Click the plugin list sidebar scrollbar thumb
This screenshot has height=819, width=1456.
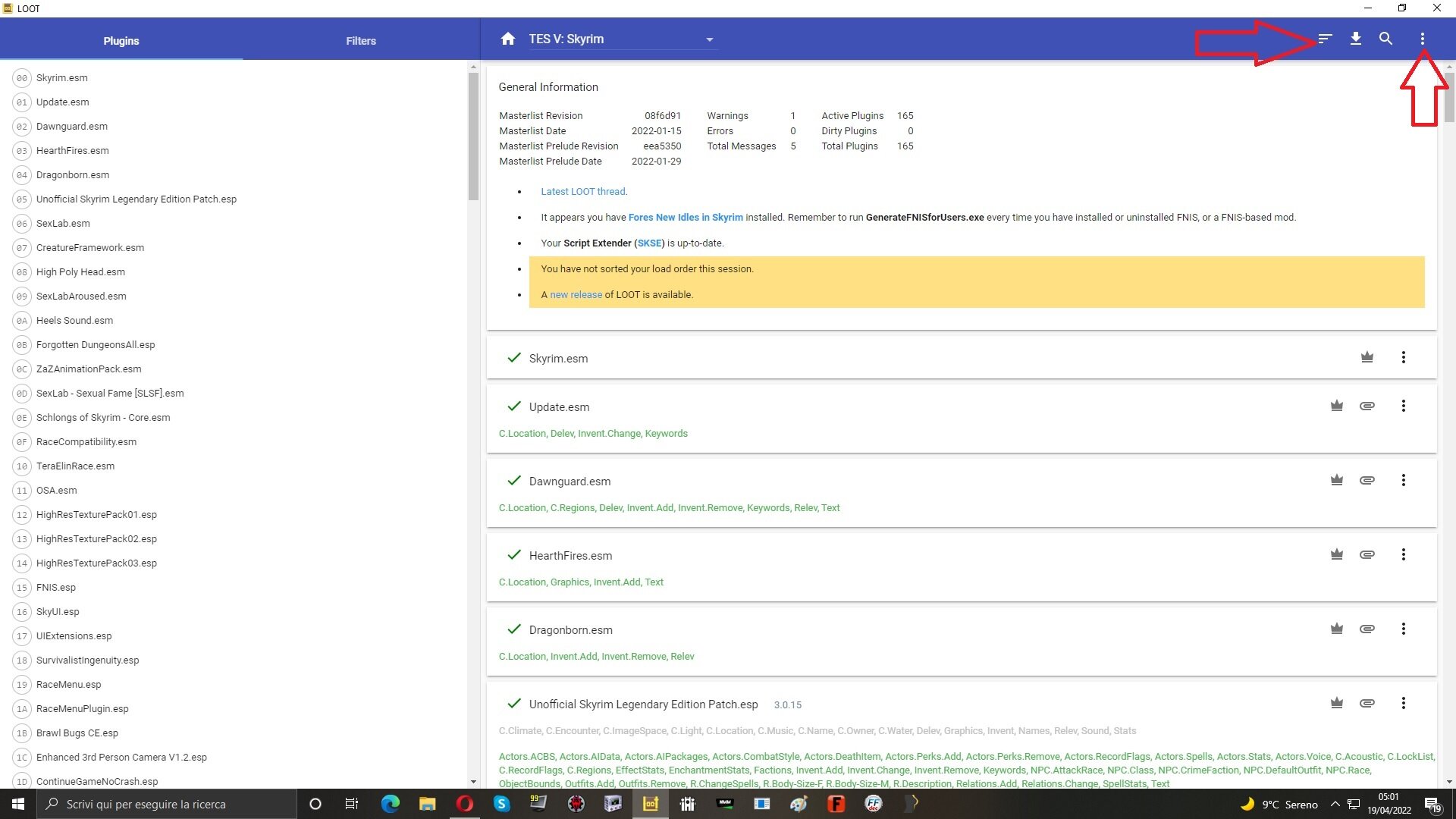click(x=473, y=136)
